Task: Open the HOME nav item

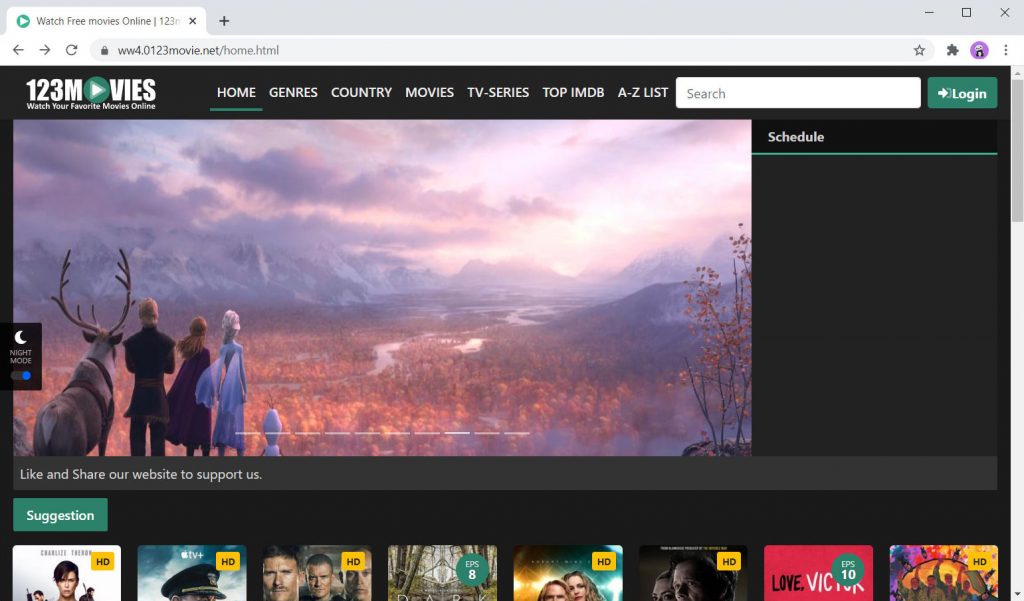Action: 236,93
